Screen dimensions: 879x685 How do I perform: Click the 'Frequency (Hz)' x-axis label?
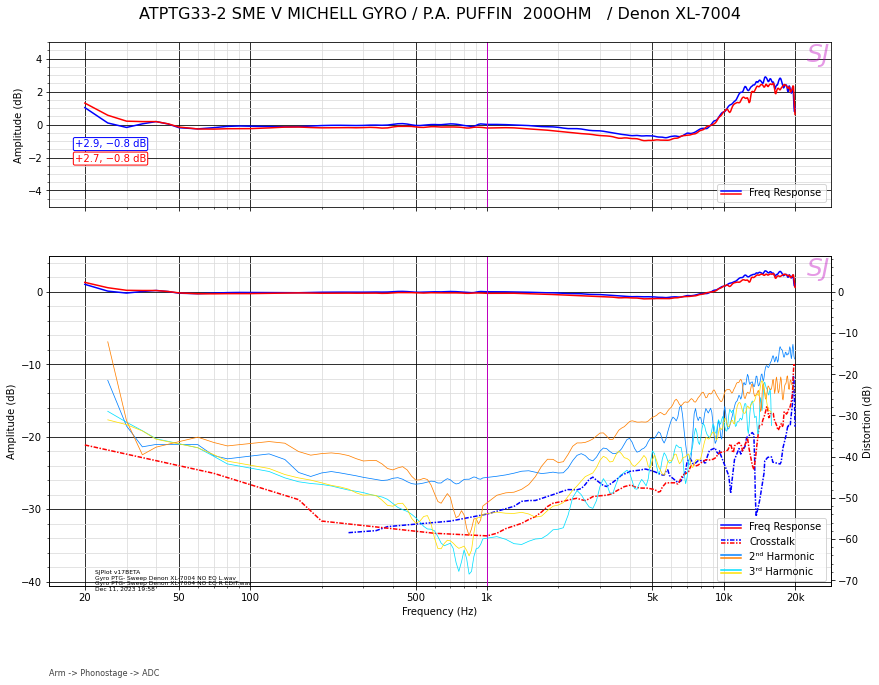(x=439, y=612)
